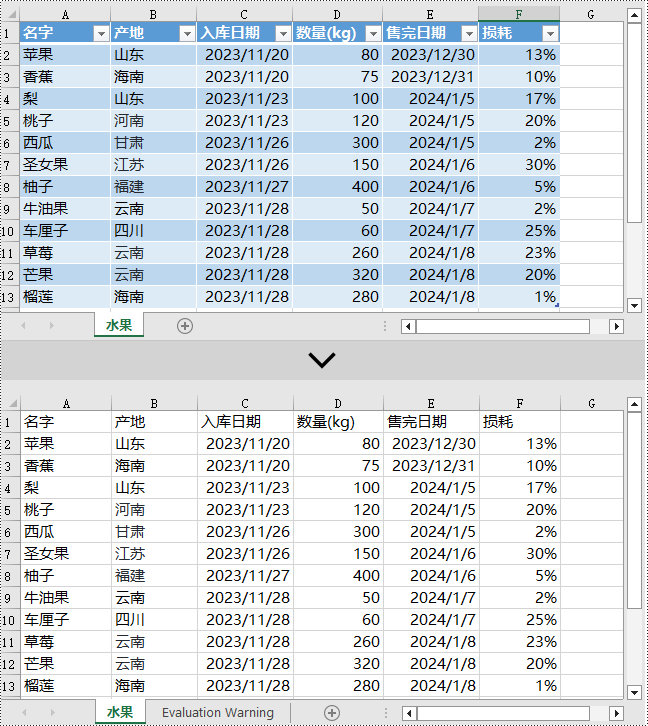Click the 23% cell in the lower sheet

pyautogui.click(x=520, y=642)
